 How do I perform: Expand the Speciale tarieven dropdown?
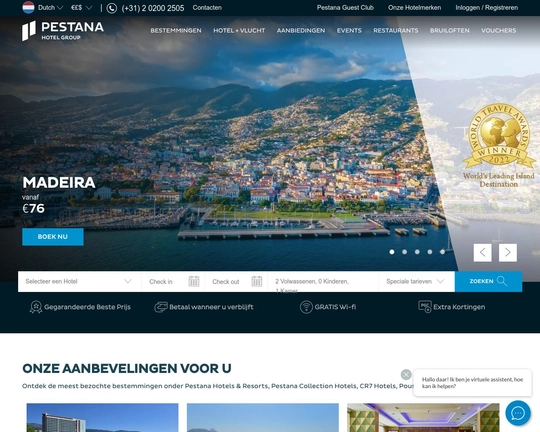[x=416, y=281]
